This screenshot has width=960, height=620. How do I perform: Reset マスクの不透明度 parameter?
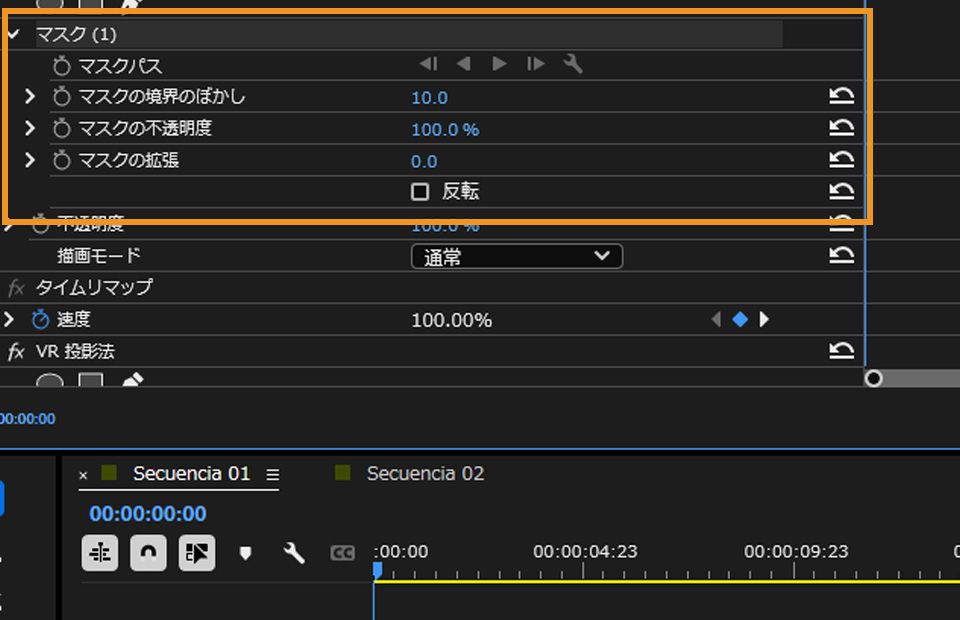tap(841, 127)
